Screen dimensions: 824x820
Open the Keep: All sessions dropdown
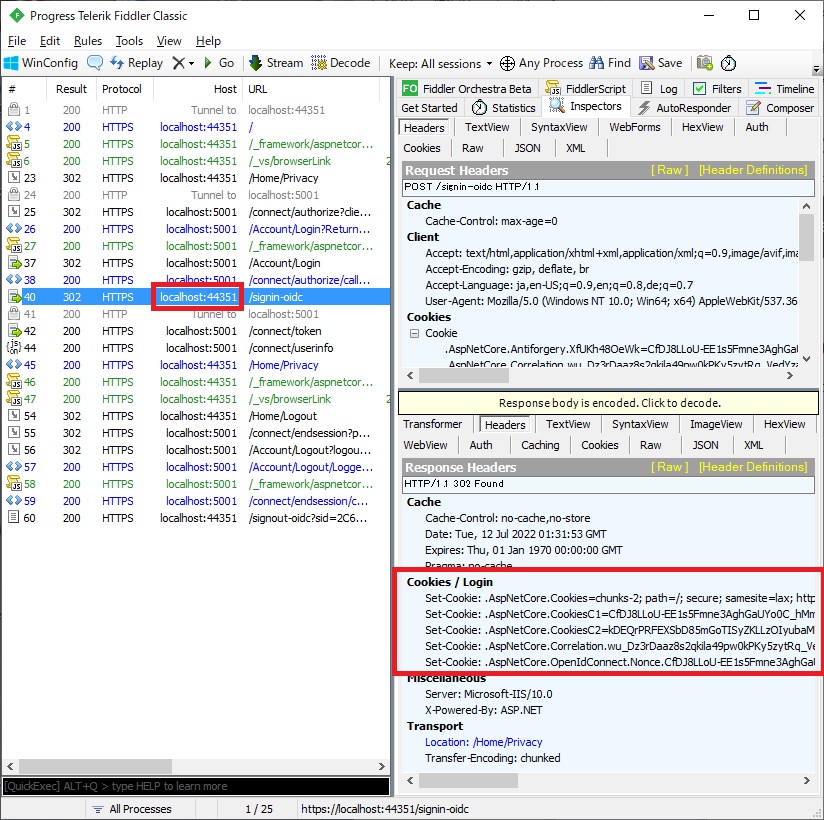pos(440,64)
